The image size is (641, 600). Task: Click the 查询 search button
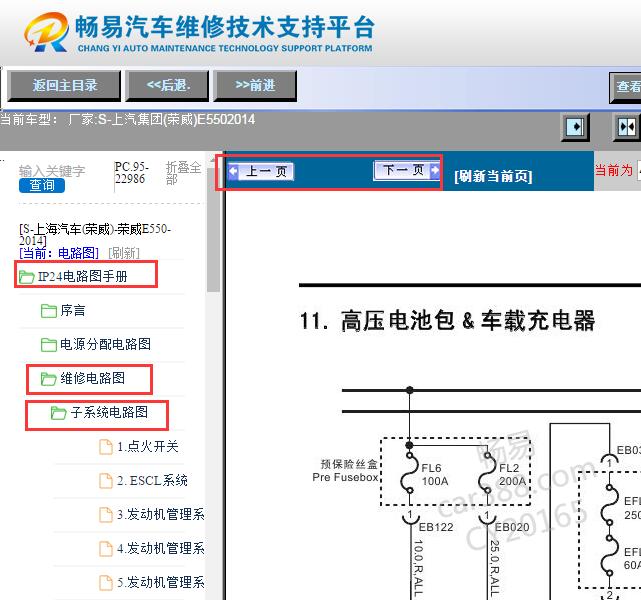tap(42, 185)
